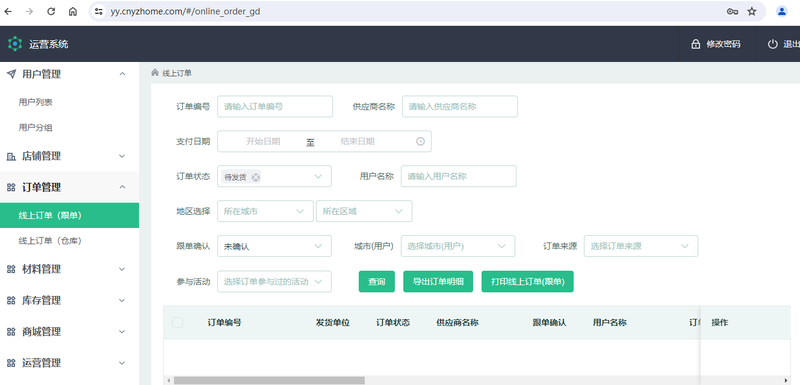The image size is (800, 385).
Task: Click the 库存管理 grid icon
Action: point(11,301)
